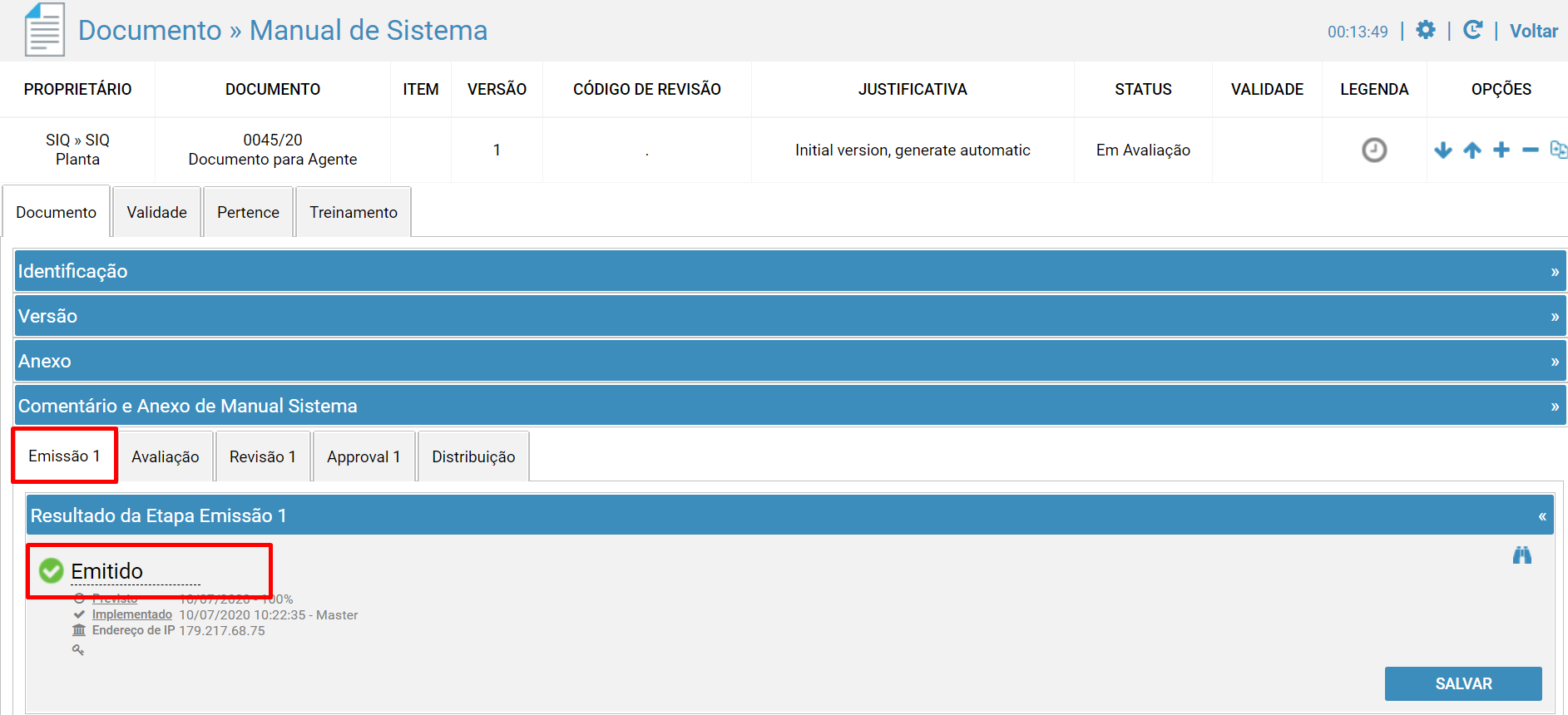Select the Avaliação step tab
The width and height of the screenshot is (1568, 715).
pyautogui.click(x=165, y=456)
